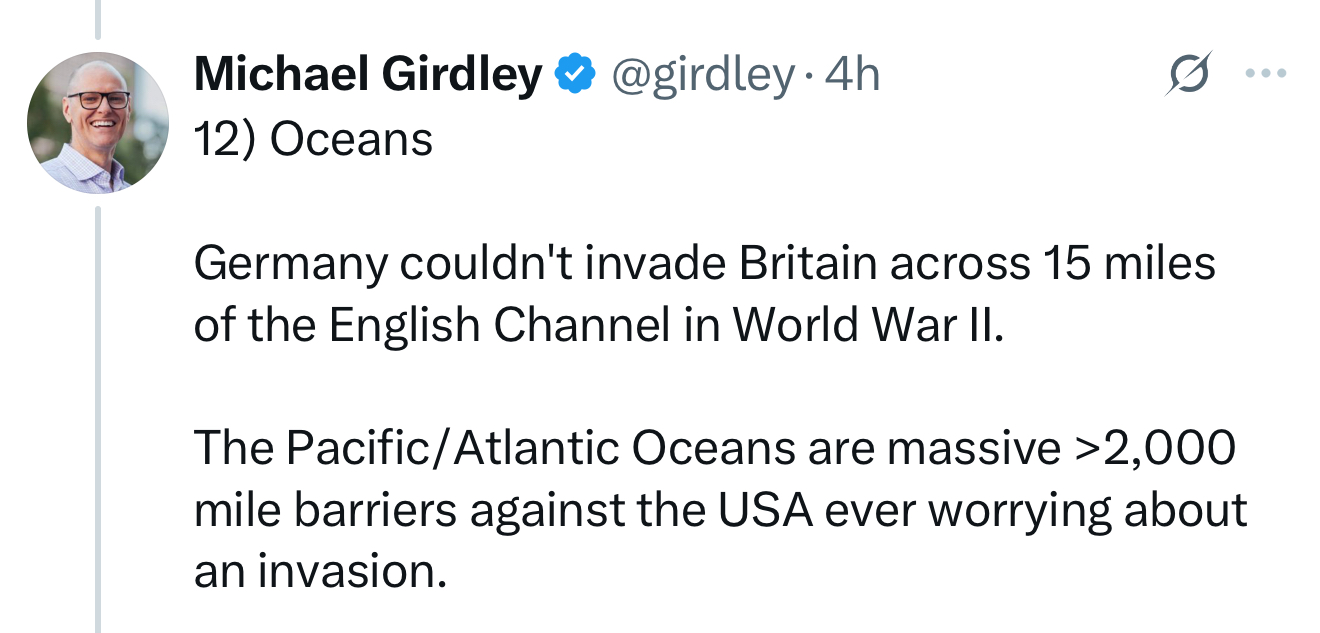Click the word "USA" in the post
Screen dimensions: 1320x633
pos(771,511)
